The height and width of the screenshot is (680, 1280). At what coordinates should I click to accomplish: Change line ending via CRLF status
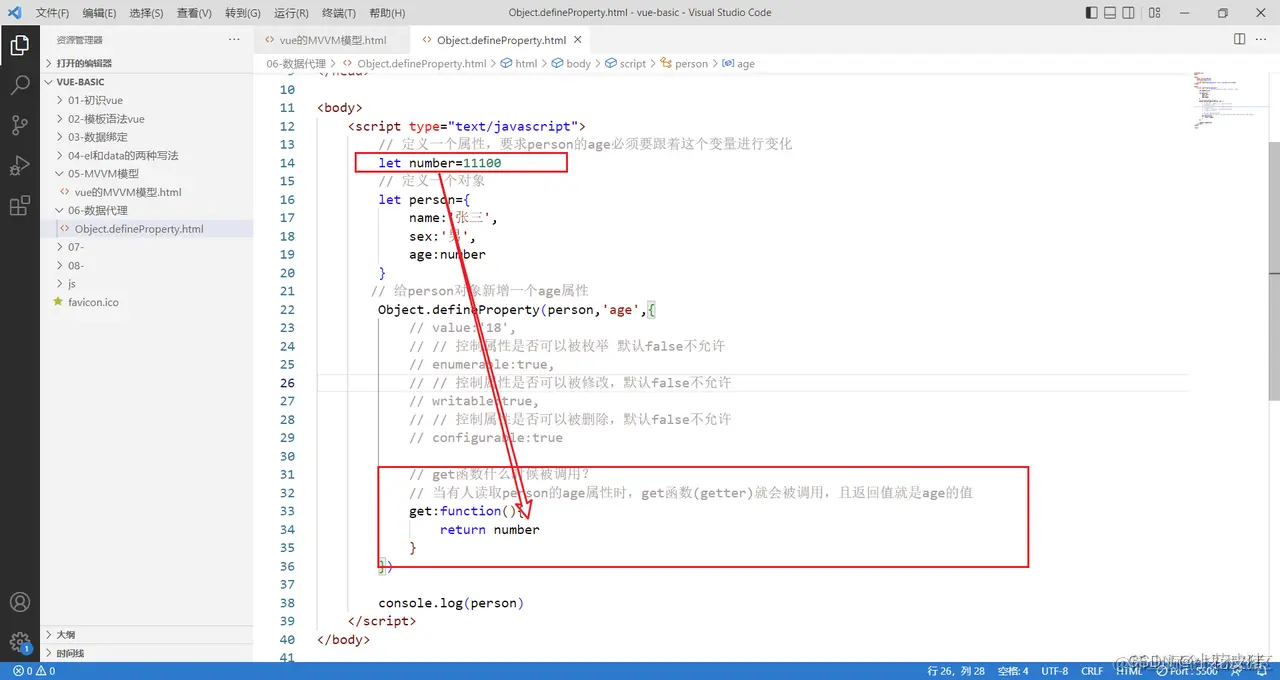click(1092, 671)
